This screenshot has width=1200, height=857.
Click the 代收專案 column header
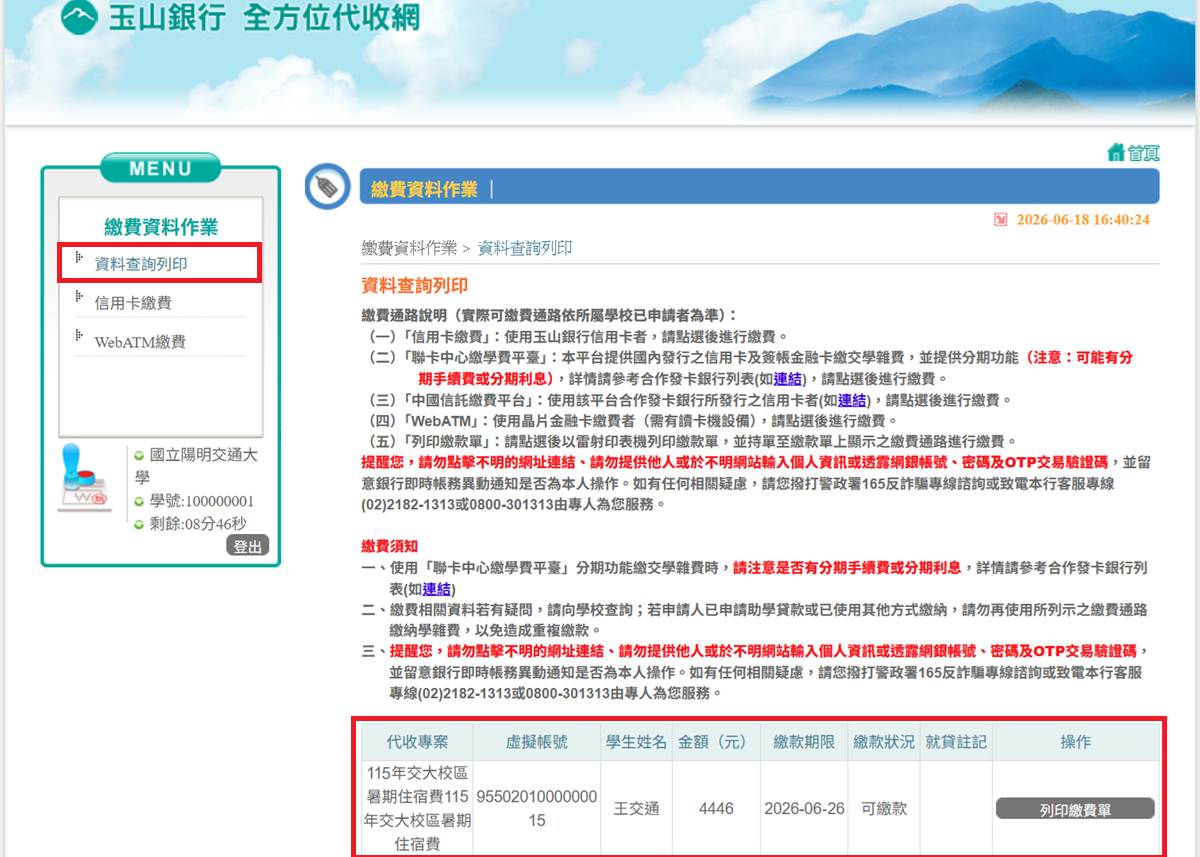click(418, 742)
